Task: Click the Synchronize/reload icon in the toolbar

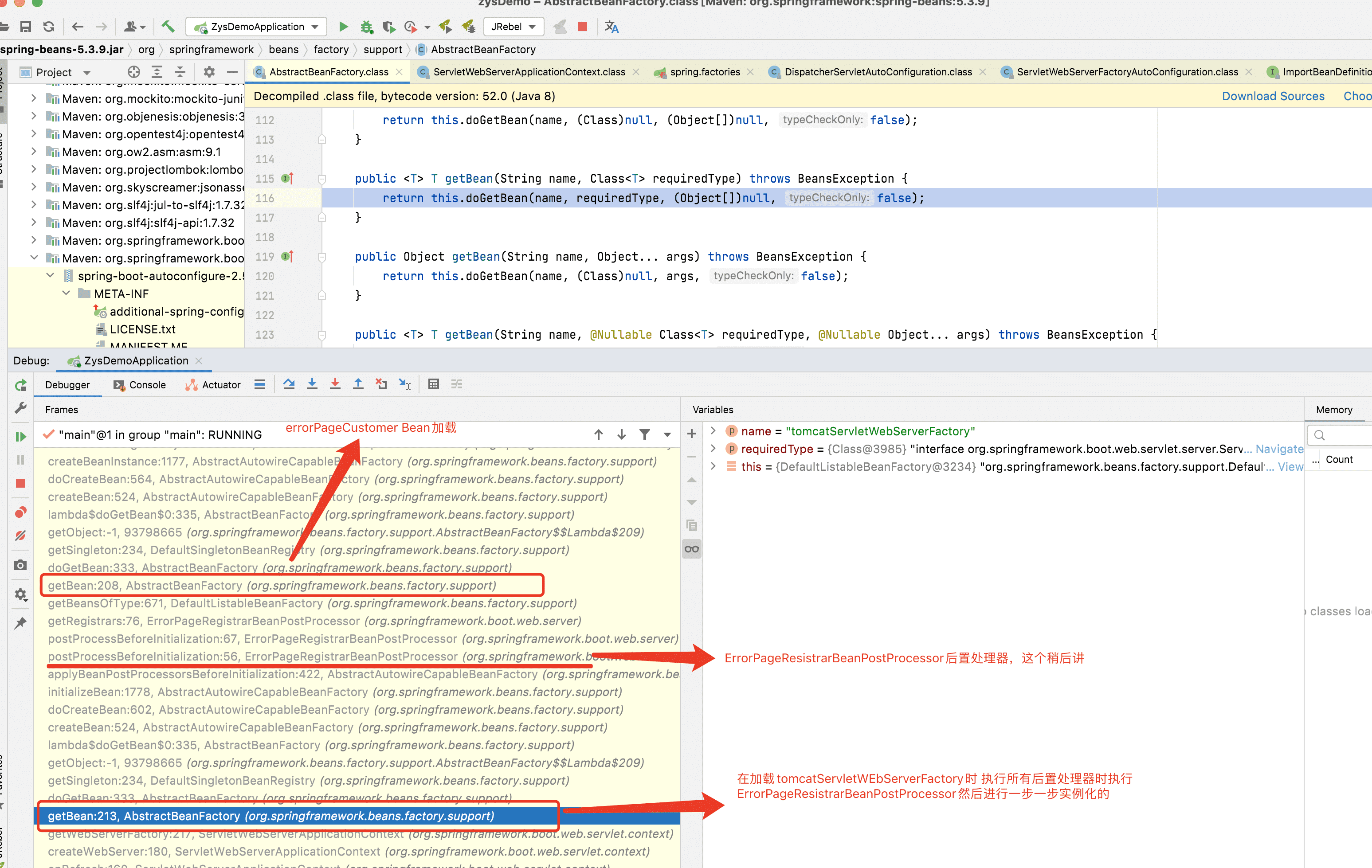Action: 49,27
